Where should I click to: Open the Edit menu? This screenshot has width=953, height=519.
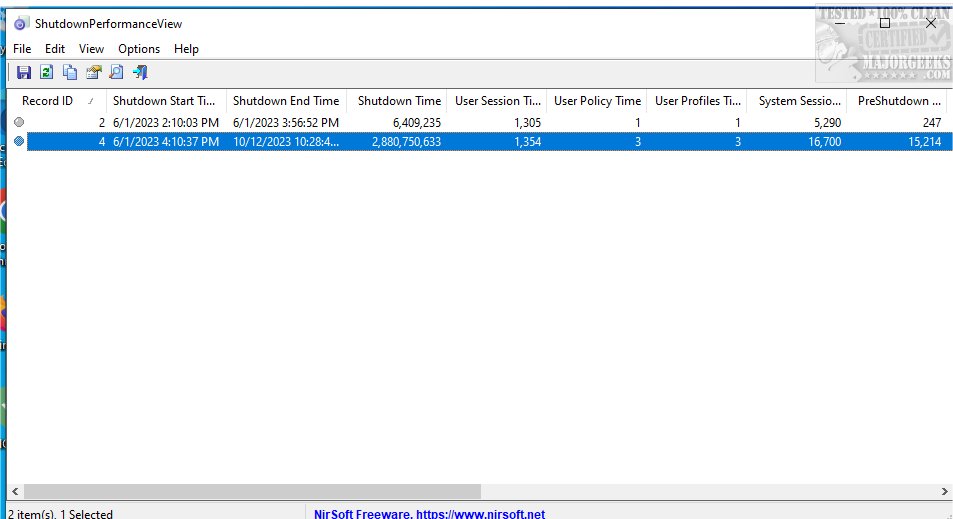coord(55,48)
